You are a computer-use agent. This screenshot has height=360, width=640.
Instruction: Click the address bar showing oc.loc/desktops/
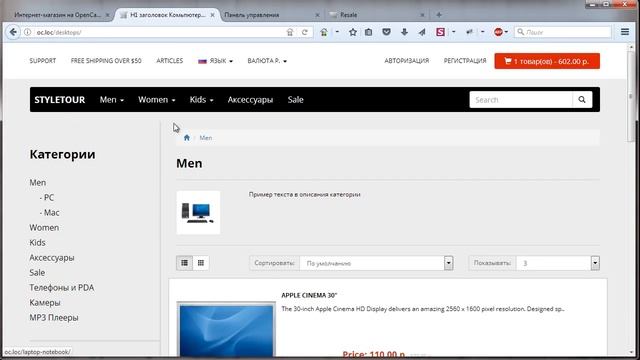(x=159, y=32)
